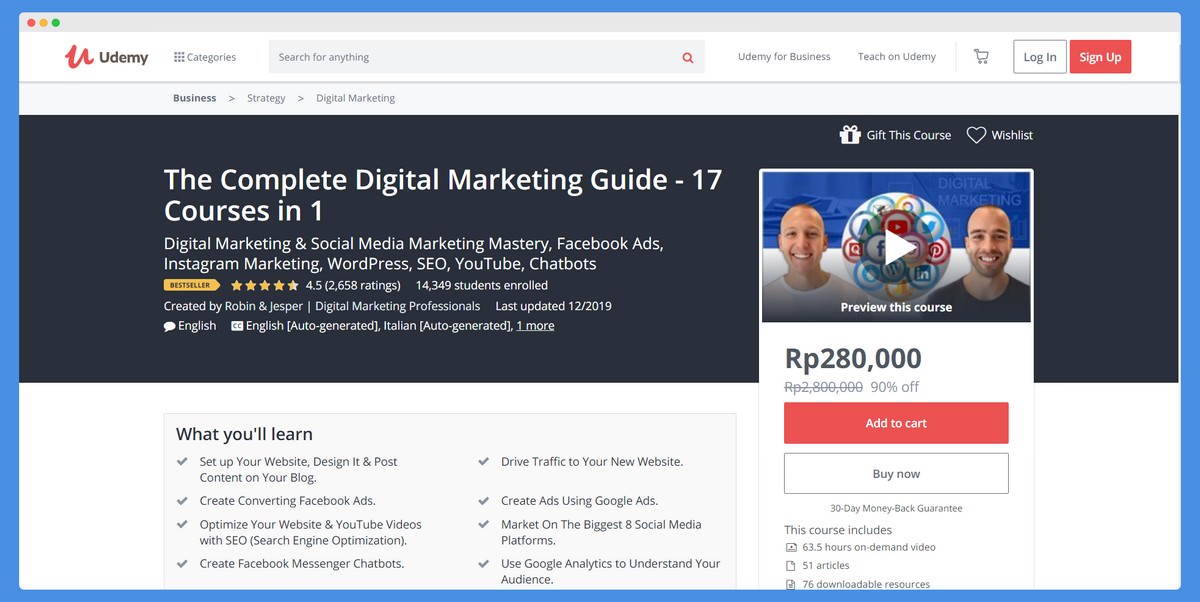Screen dimensions: 1200x602
Task: Click the 51 articles file icon
Action: point(791,565)
